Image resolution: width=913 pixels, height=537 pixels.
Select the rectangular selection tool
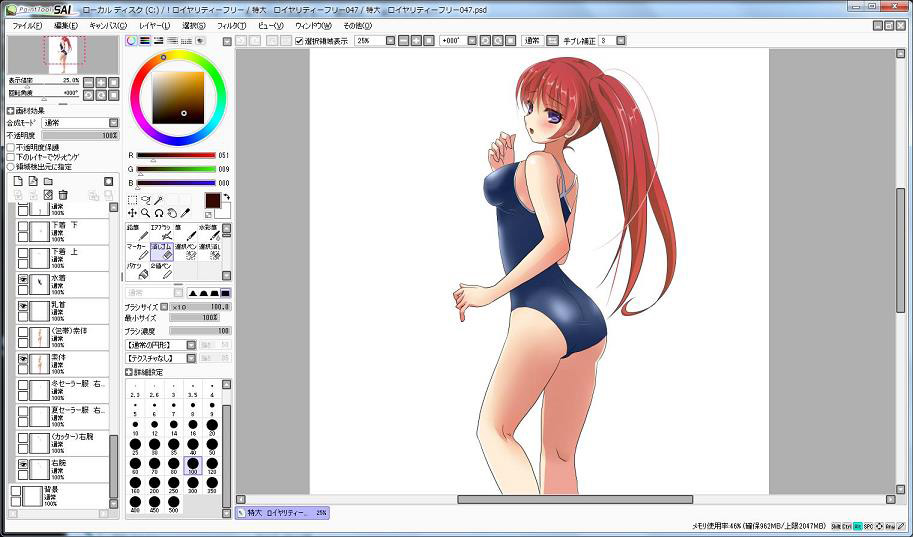click(x=132, y=200)
